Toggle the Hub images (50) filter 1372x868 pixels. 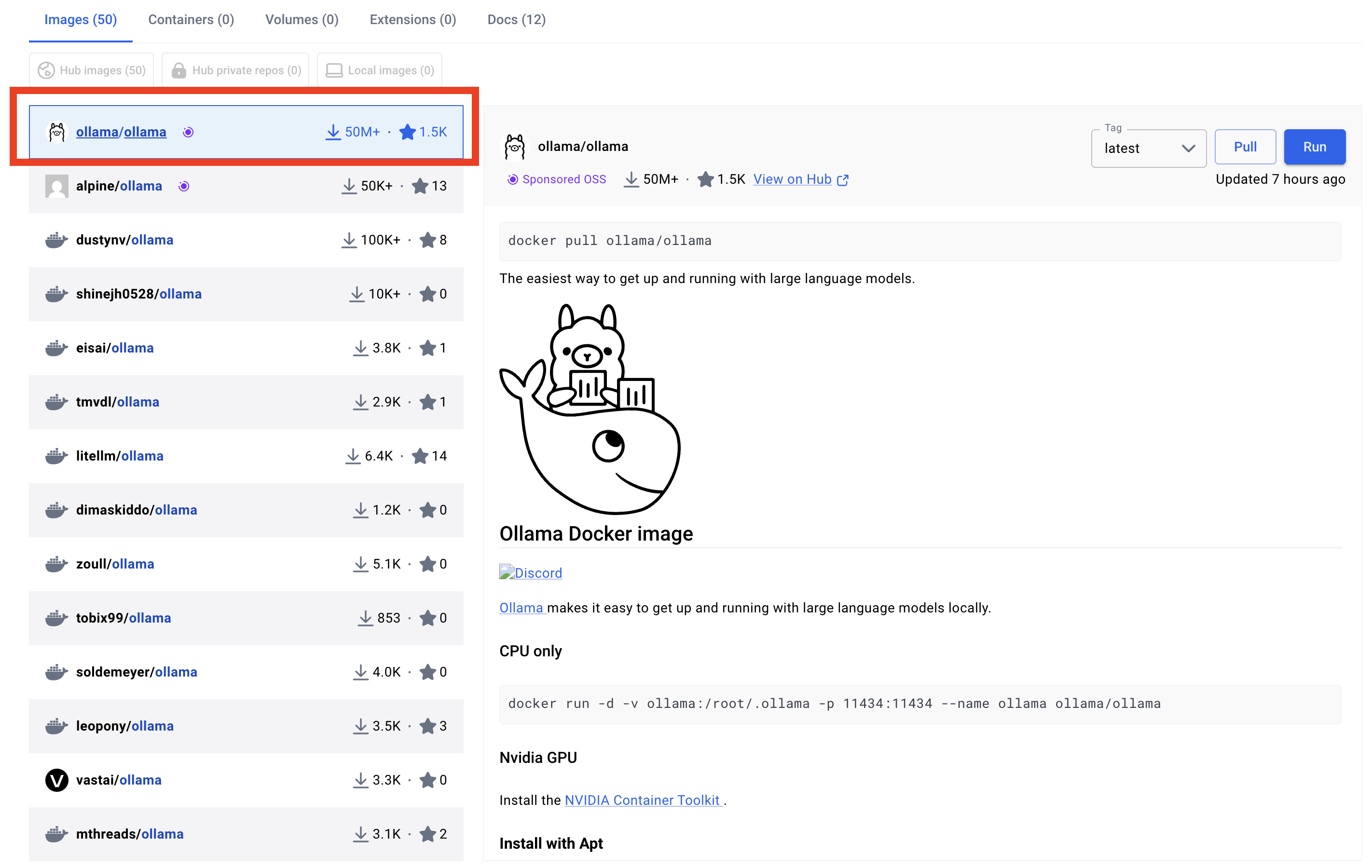(x=92, y=70)
